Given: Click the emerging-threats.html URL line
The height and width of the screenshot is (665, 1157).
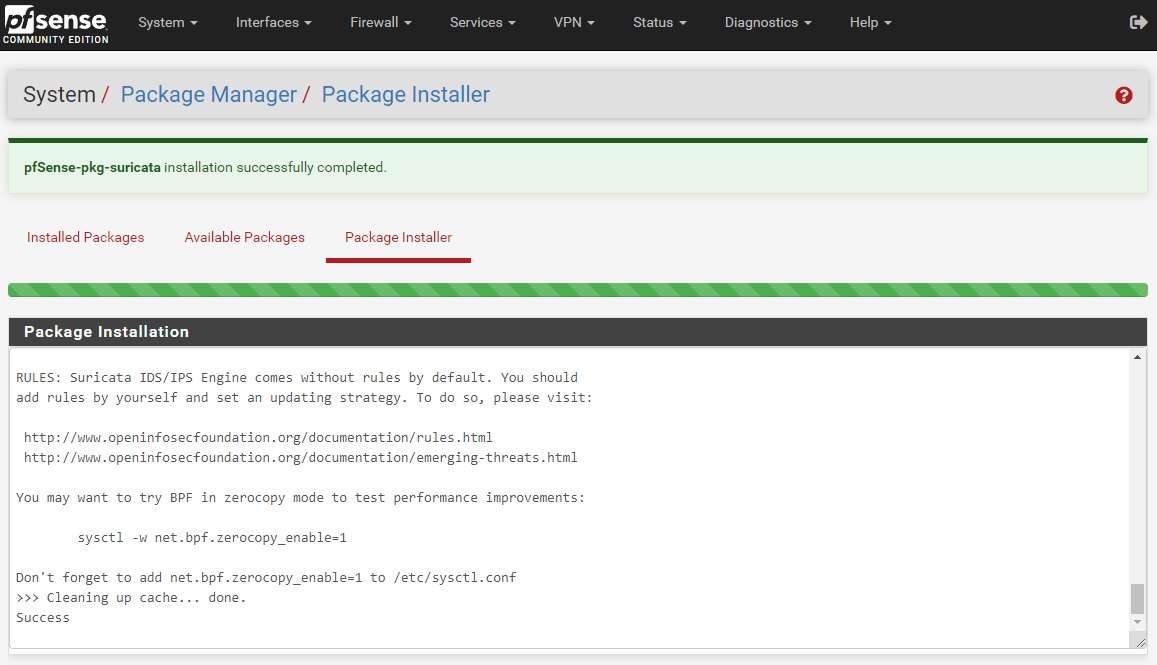Looking at the screenshot, I should 300,458.
